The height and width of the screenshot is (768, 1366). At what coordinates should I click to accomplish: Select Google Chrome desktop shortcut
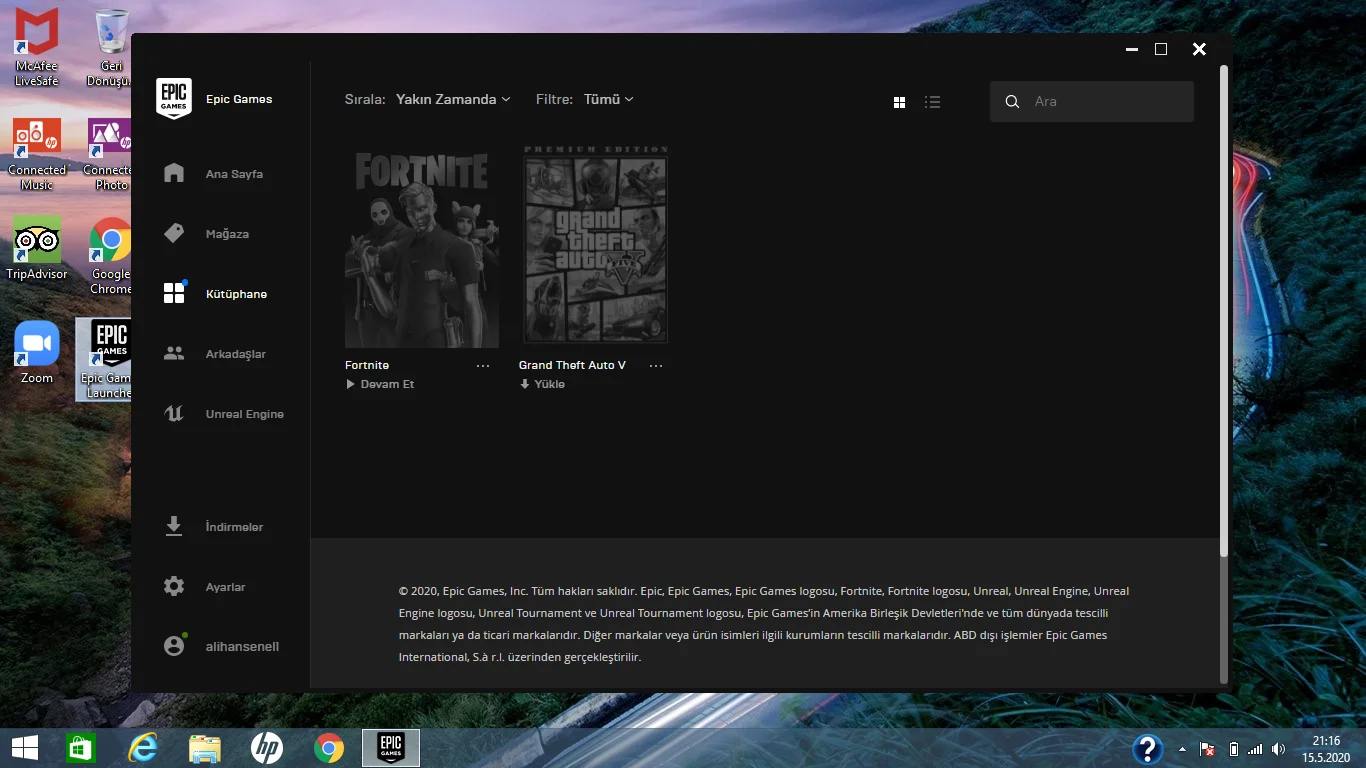[x=110, y=256]
